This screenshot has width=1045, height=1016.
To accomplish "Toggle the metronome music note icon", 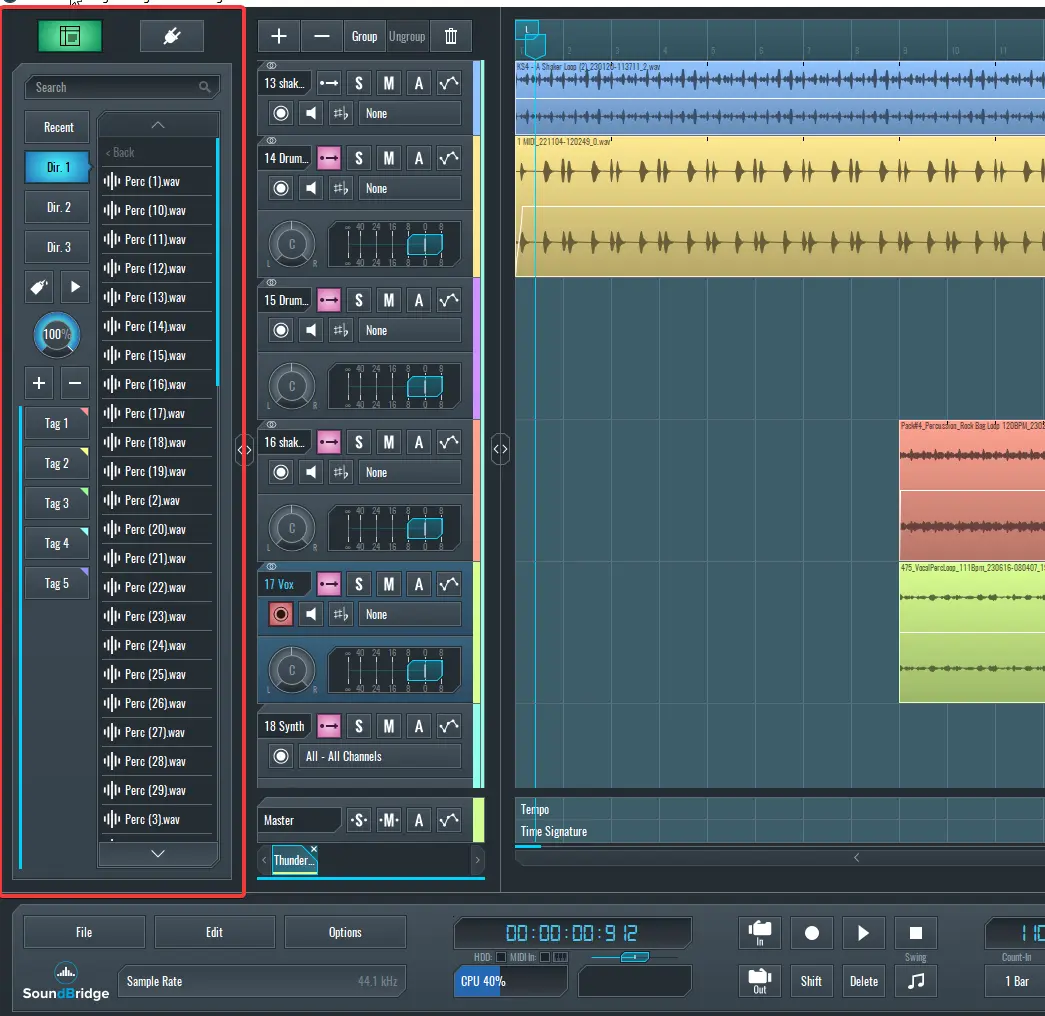I will (916, 981).
